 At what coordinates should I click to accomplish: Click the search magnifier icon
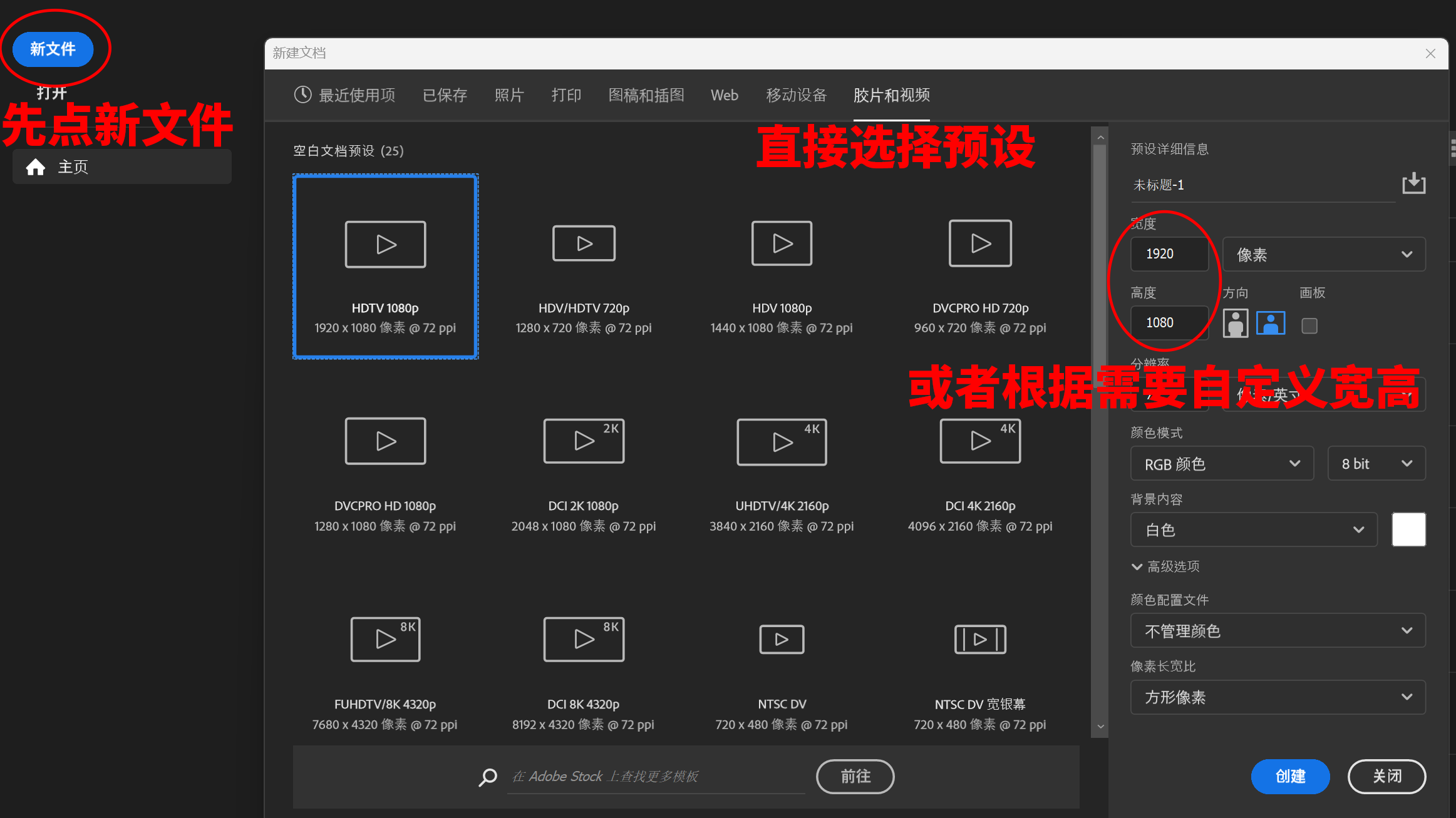pyautogui.click(x=488, y=777)
